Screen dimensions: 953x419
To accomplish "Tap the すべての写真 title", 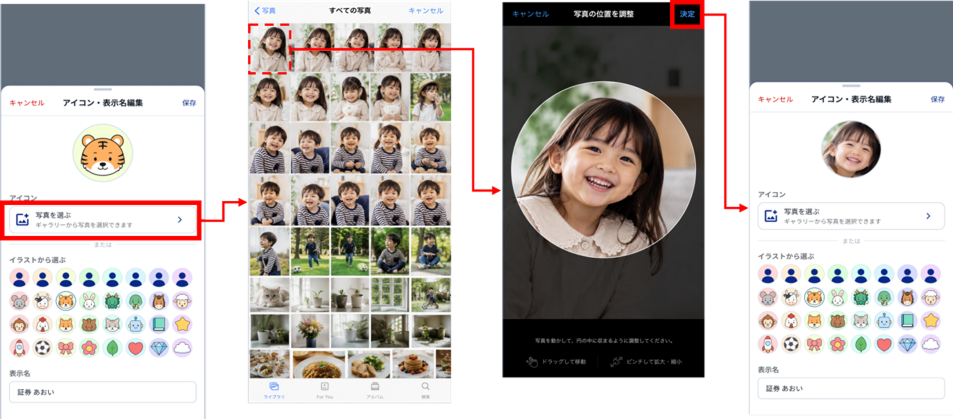I will (350, 11).
